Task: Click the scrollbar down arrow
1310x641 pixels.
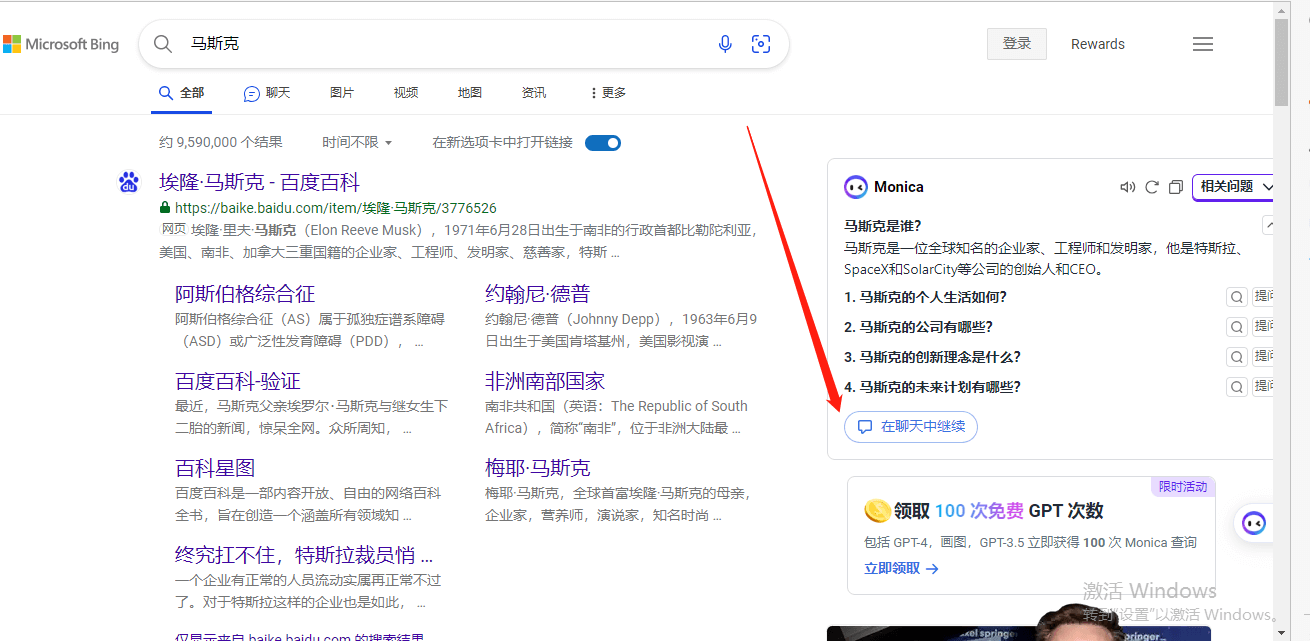Action: click(1282, 632)
